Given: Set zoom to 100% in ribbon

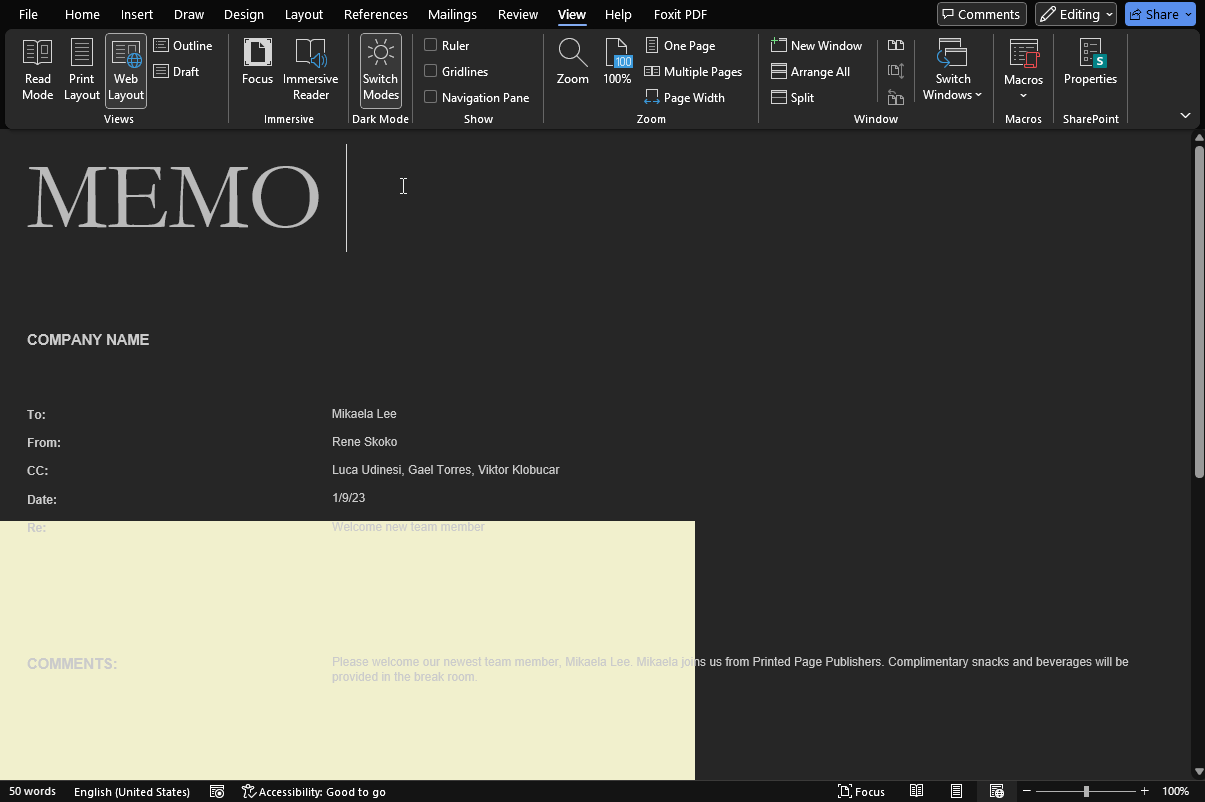Looking at the screenshot, I should 618,62.
